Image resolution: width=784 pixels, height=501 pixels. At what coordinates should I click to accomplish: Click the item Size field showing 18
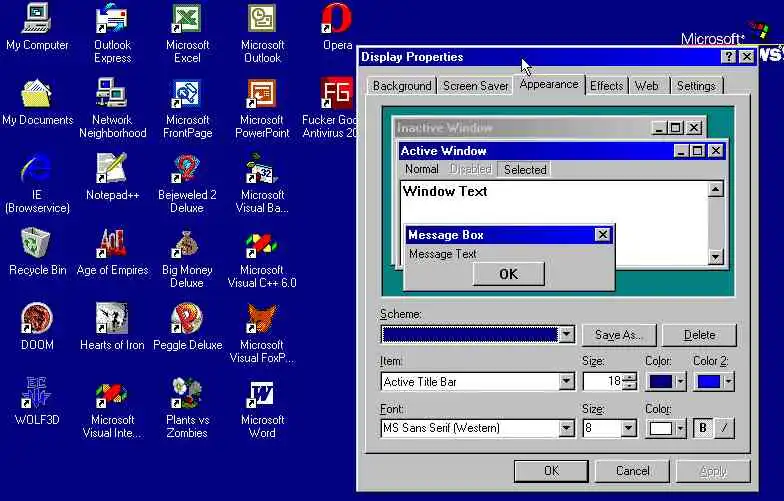(603, 382)
